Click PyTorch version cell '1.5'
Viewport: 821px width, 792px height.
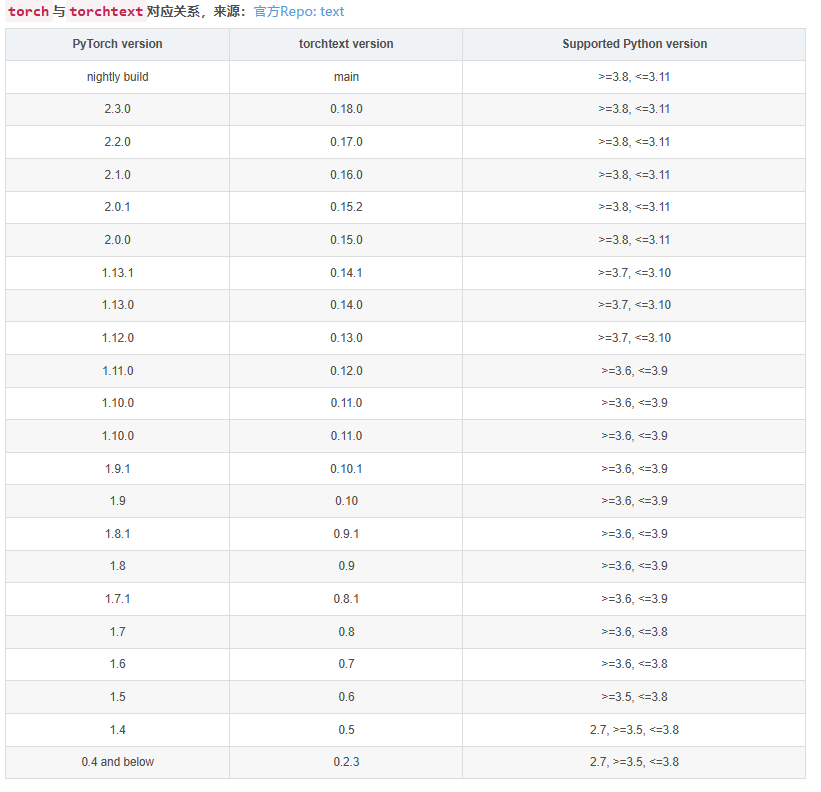pos(117,697)
